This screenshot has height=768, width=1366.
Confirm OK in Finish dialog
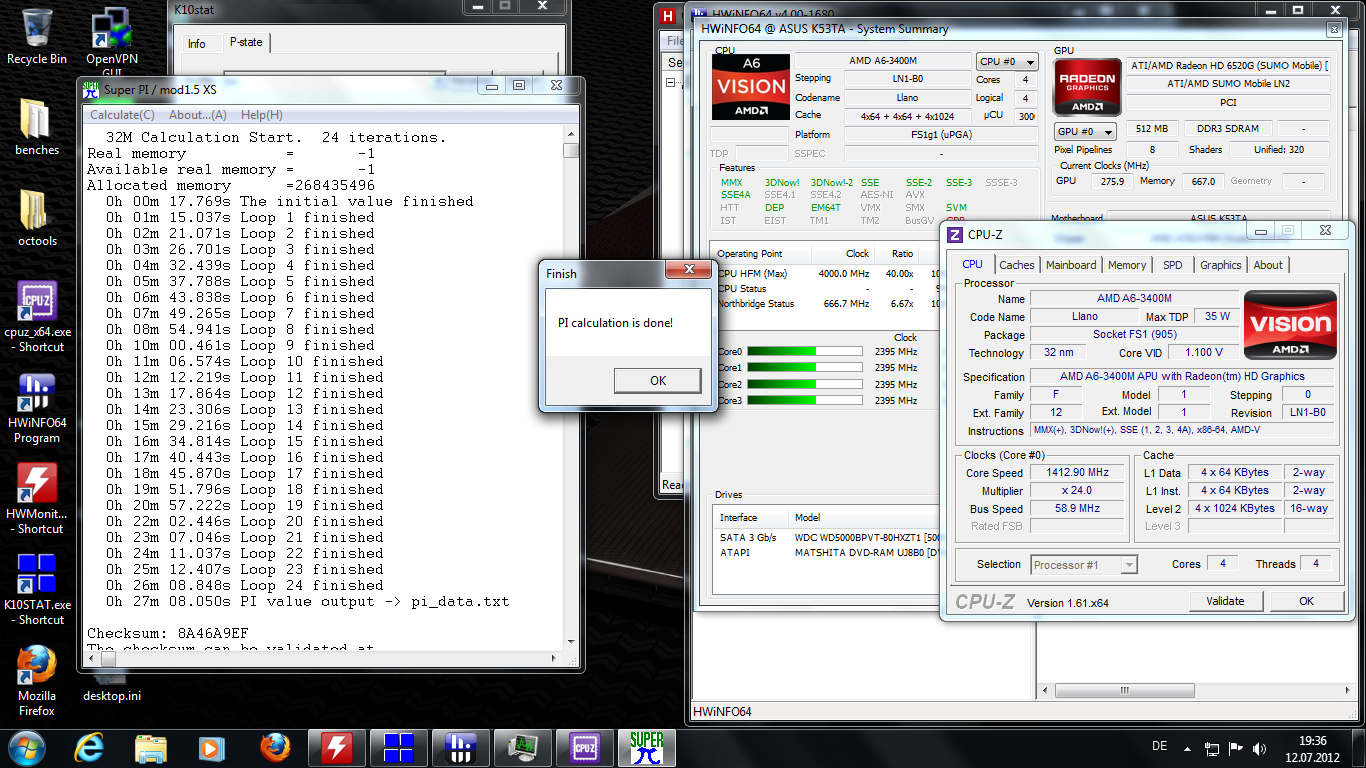(x=657, y=380)
